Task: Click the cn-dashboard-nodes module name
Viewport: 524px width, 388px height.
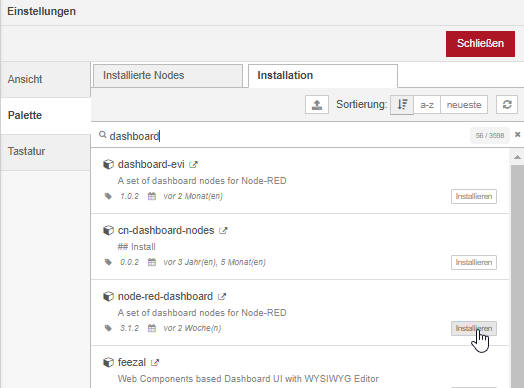Action: [x=166, y=230]
